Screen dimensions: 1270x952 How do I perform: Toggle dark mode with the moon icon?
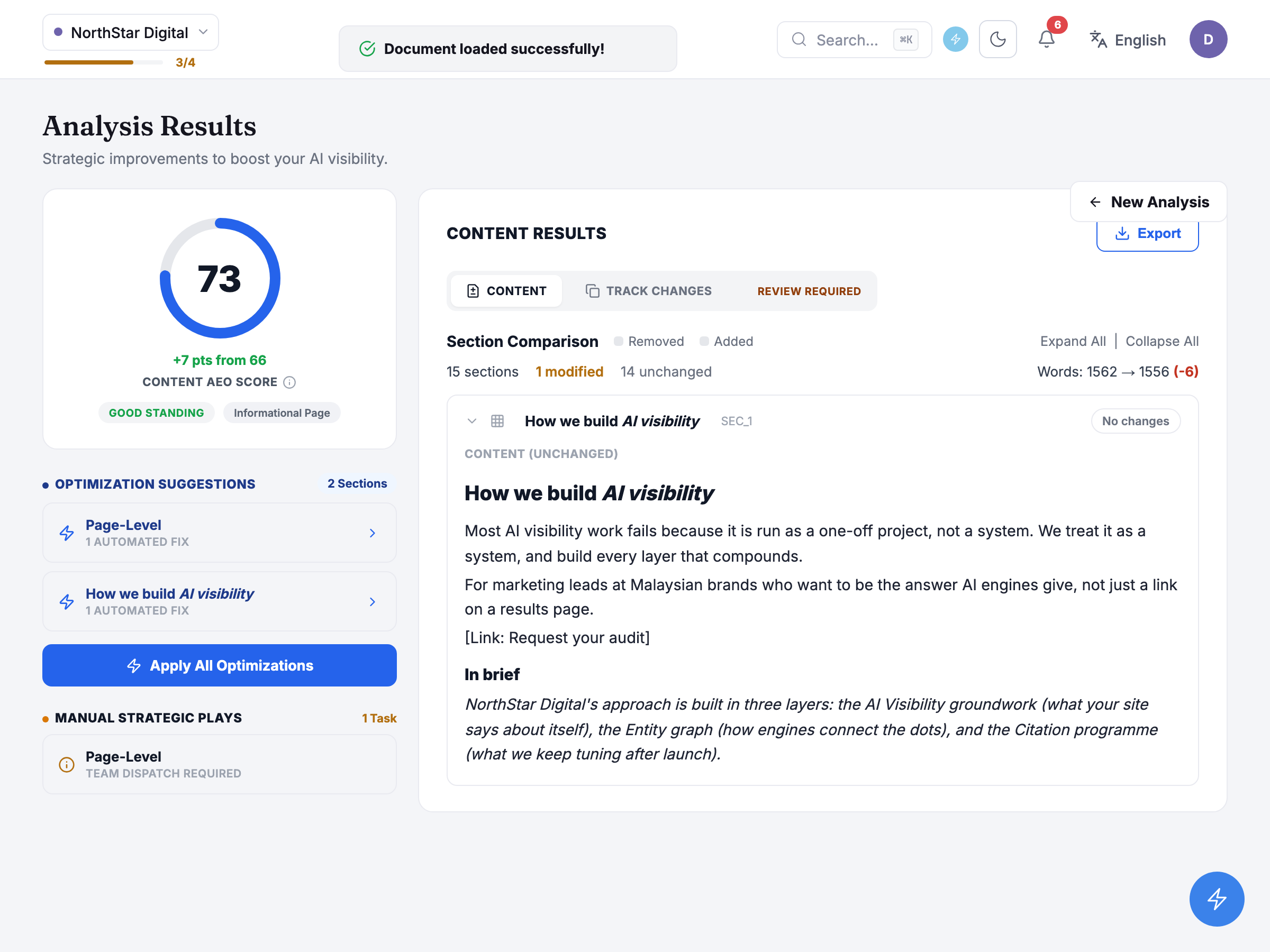998,40
